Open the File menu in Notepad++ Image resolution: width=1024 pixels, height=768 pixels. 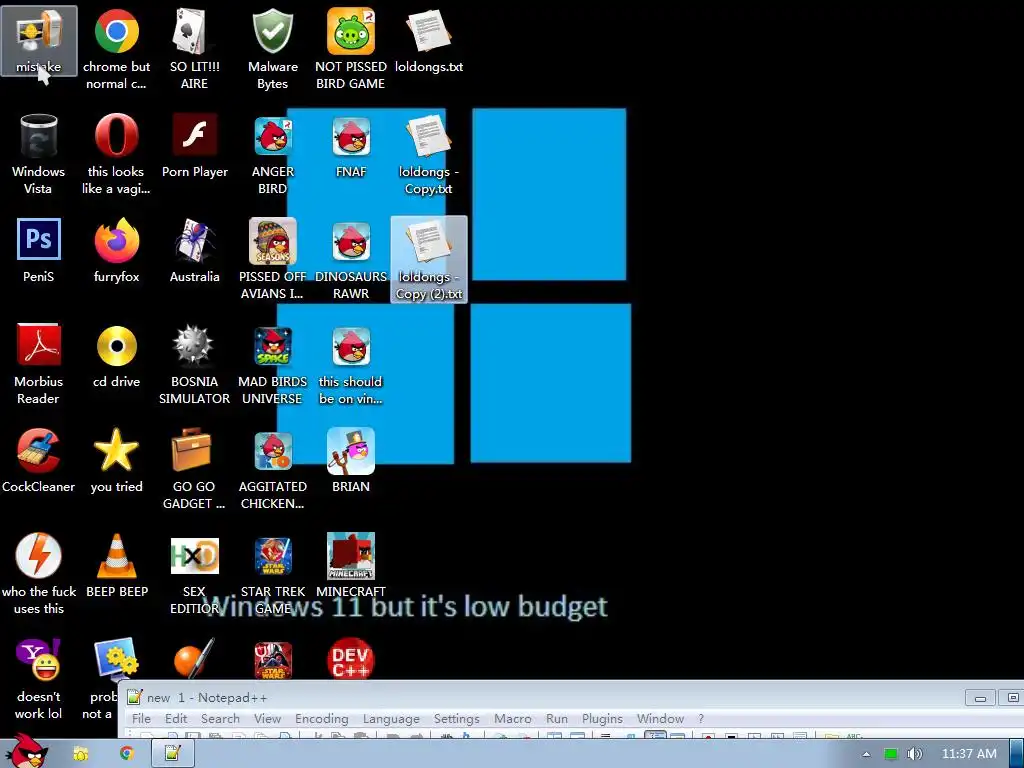(141, 718)
